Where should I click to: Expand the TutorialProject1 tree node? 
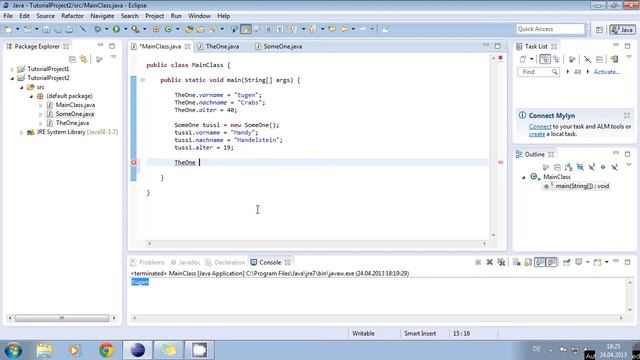(x=12, y=69)
